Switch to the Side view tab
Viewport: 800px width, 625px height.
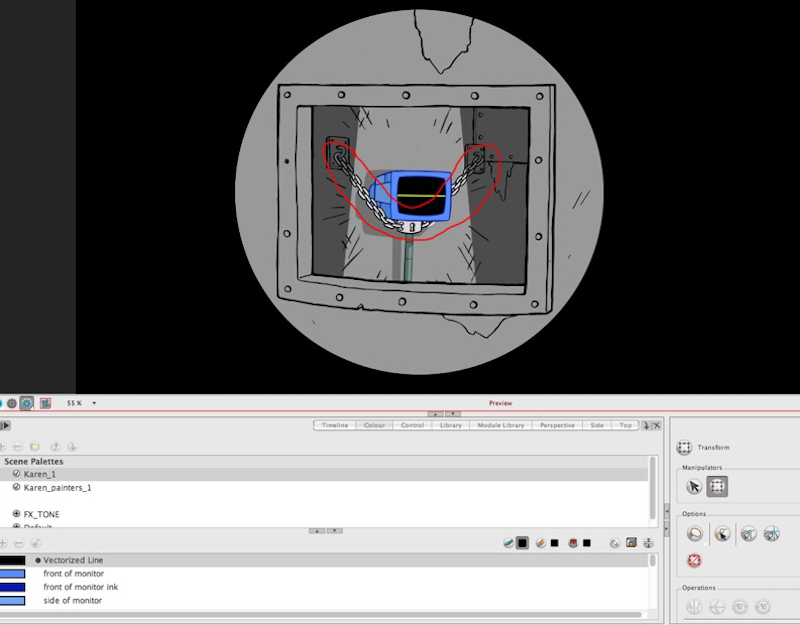pyautogui.click(x=597, y=425)
